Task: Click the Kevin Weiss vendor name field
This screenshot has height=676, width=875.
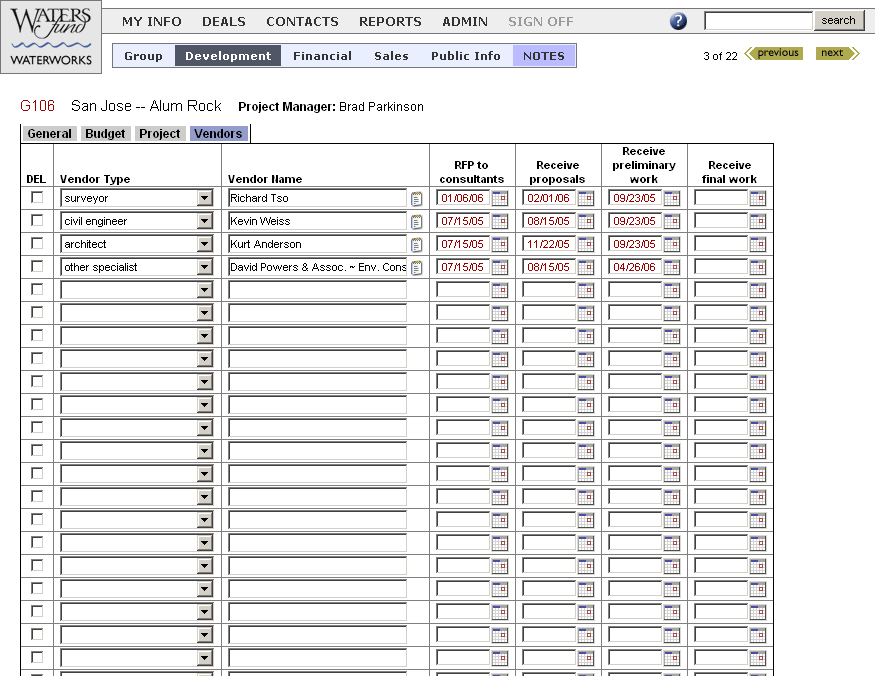Action: click(x=318, y=221)
